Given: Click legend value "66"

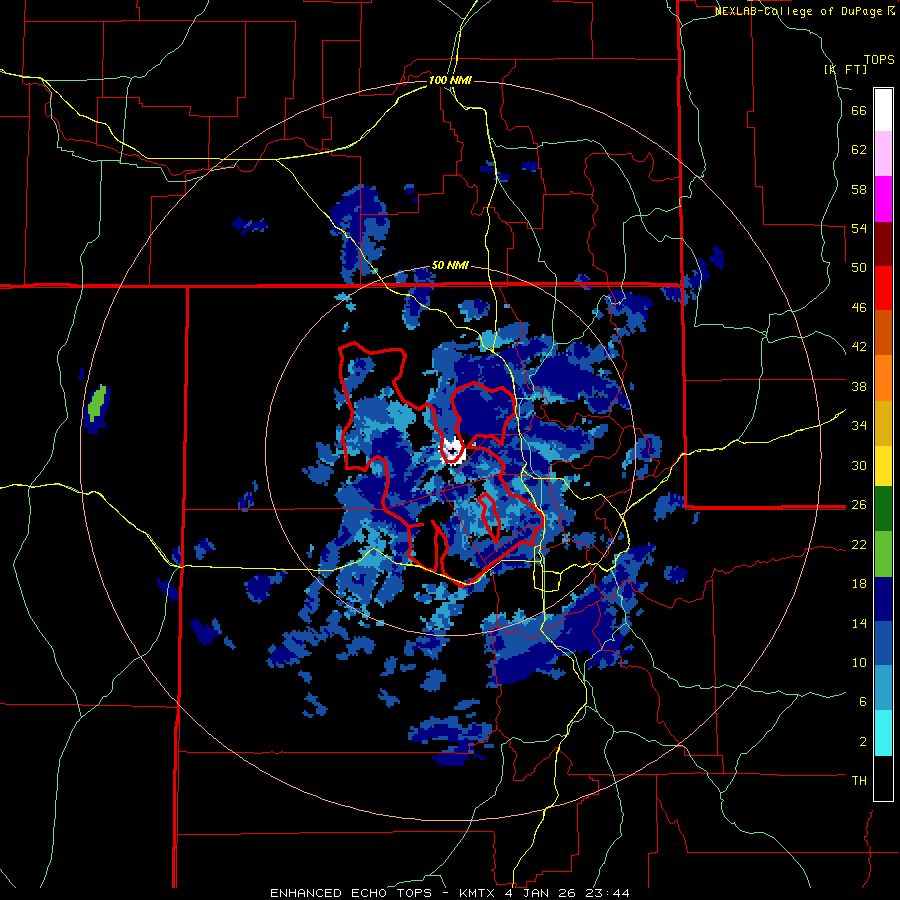Looking at the screenshot, I should [859, 110].
